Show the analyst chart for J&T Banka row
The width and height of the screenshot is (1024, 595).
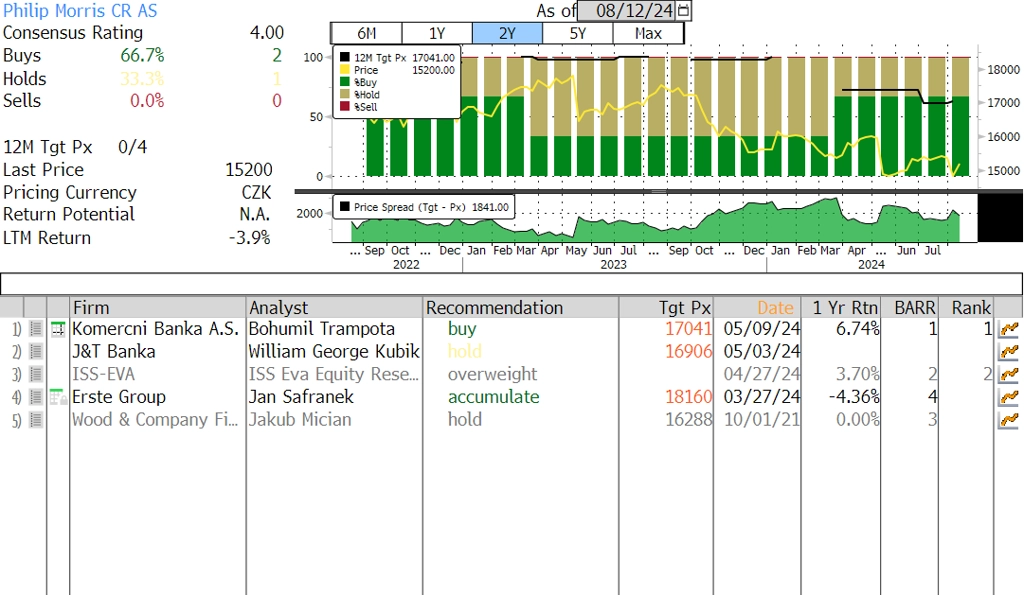click(1009, 352)
